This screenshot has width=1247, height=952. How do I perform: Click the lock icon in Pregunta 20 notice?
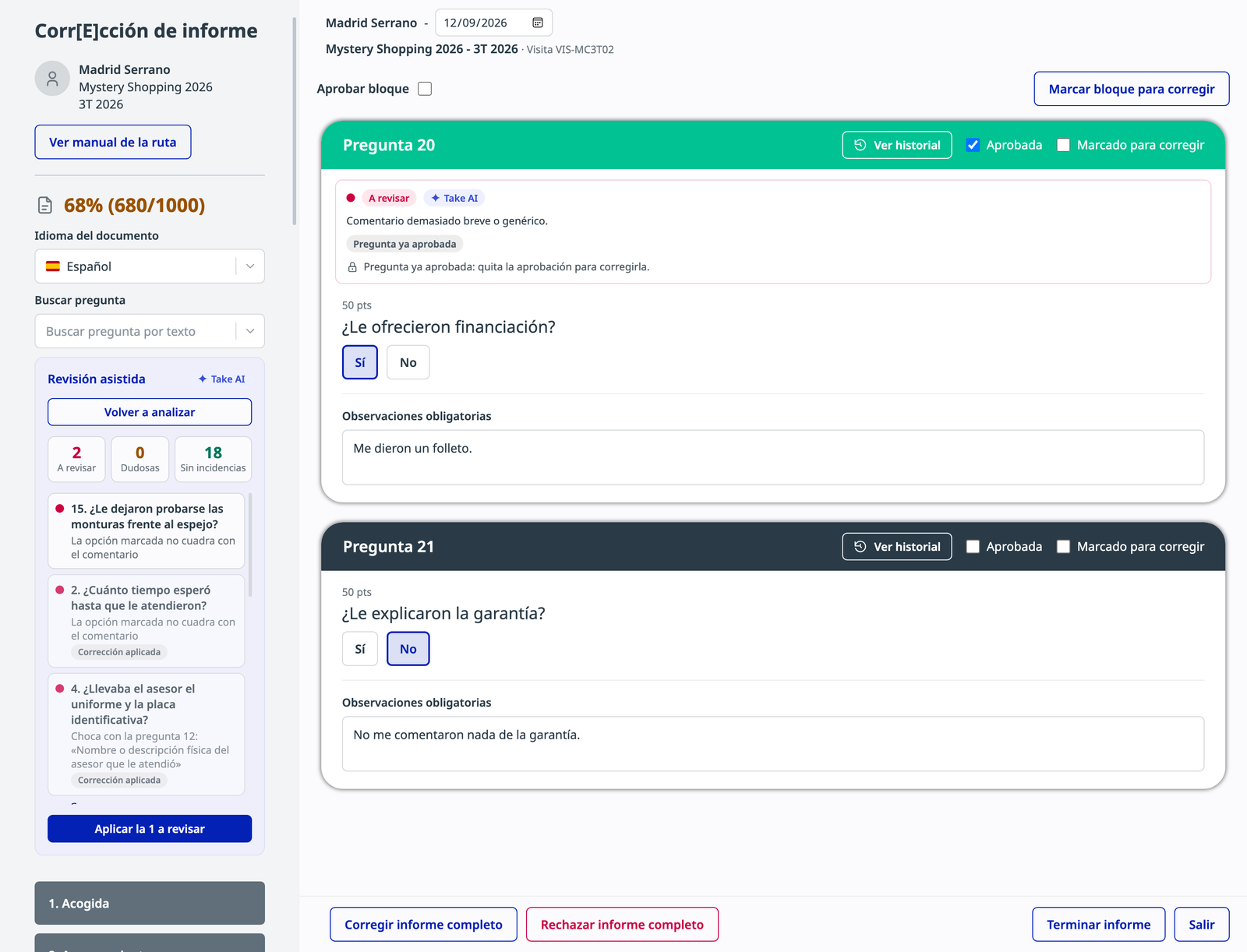(x=352, y=267)
